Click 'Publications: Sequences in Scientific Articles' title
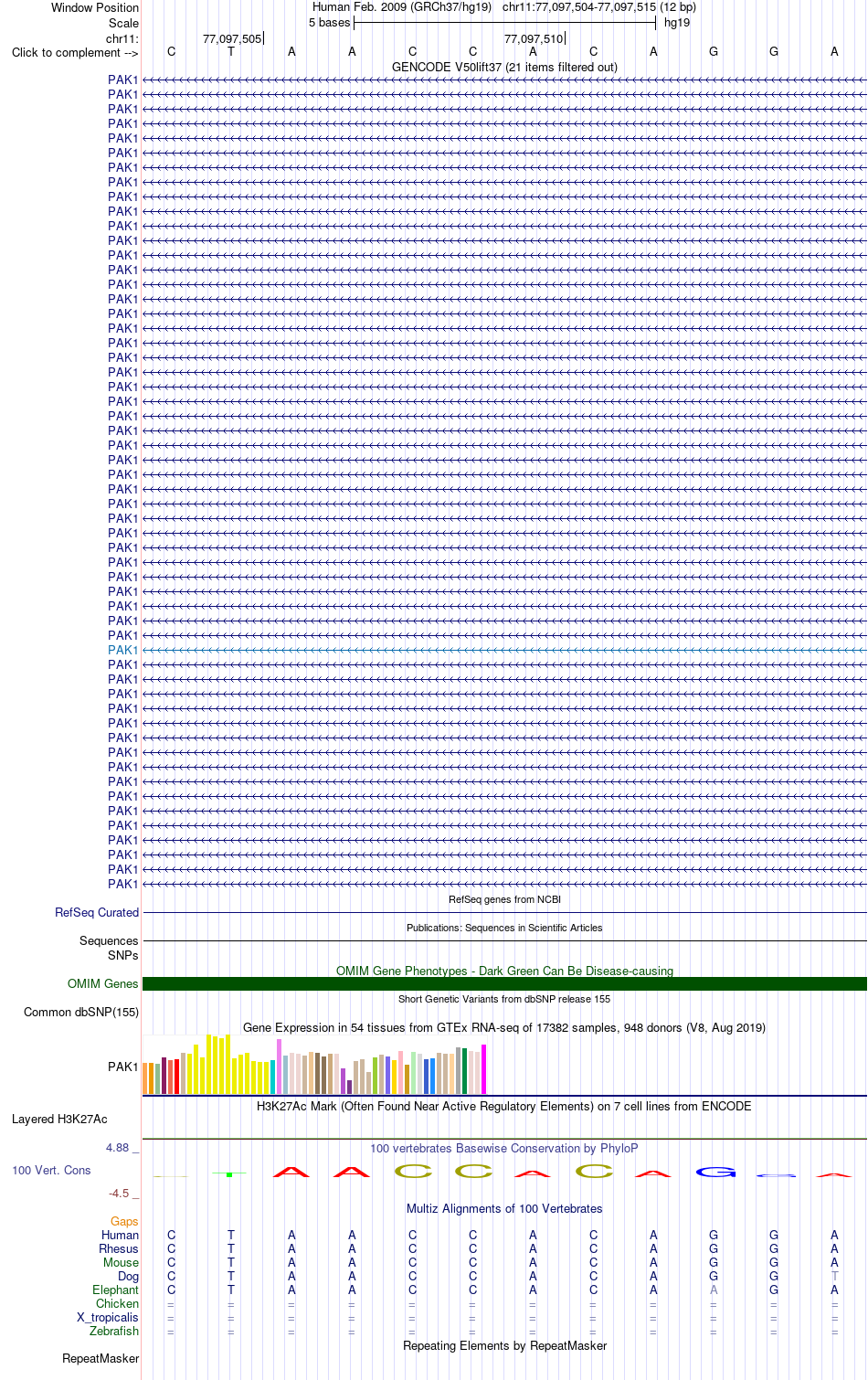 [x=504, y=928]
